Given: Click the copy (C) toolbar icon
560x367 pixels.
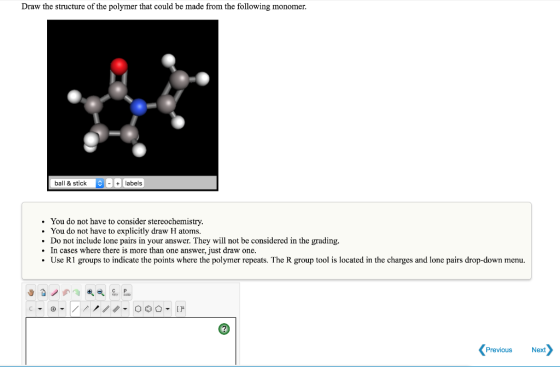Looking at the screenshot, I should (114, 292).
